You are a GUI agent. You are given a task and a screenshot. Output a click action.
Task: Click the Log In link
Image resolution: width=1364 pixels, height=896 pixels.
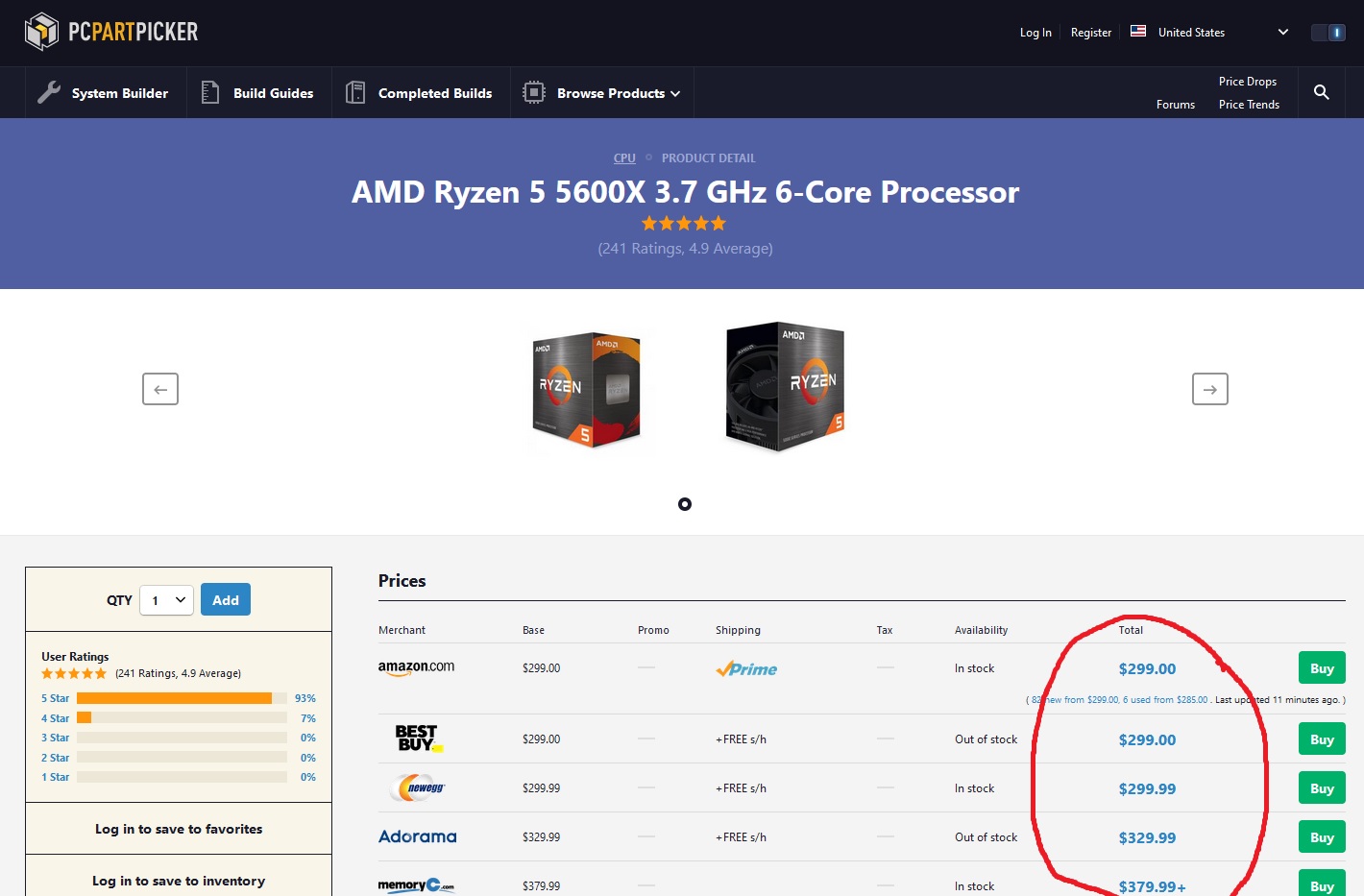pos(1035,33)
